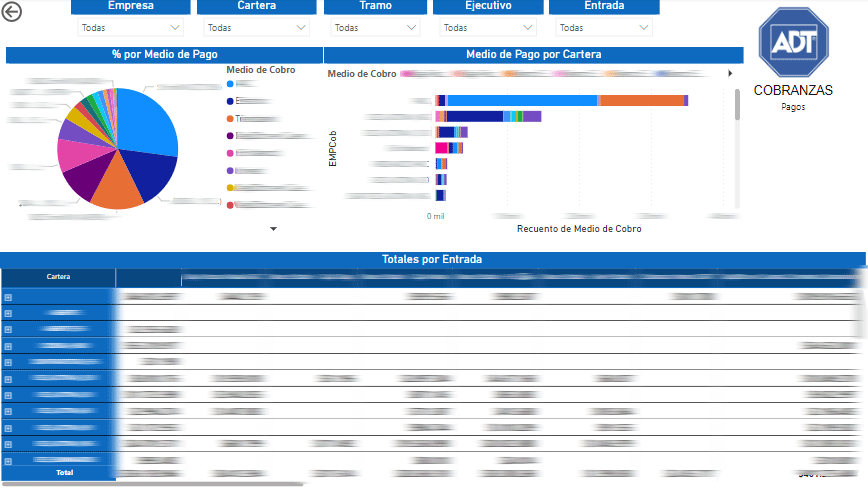Click the dark blue pie slice

151,174
